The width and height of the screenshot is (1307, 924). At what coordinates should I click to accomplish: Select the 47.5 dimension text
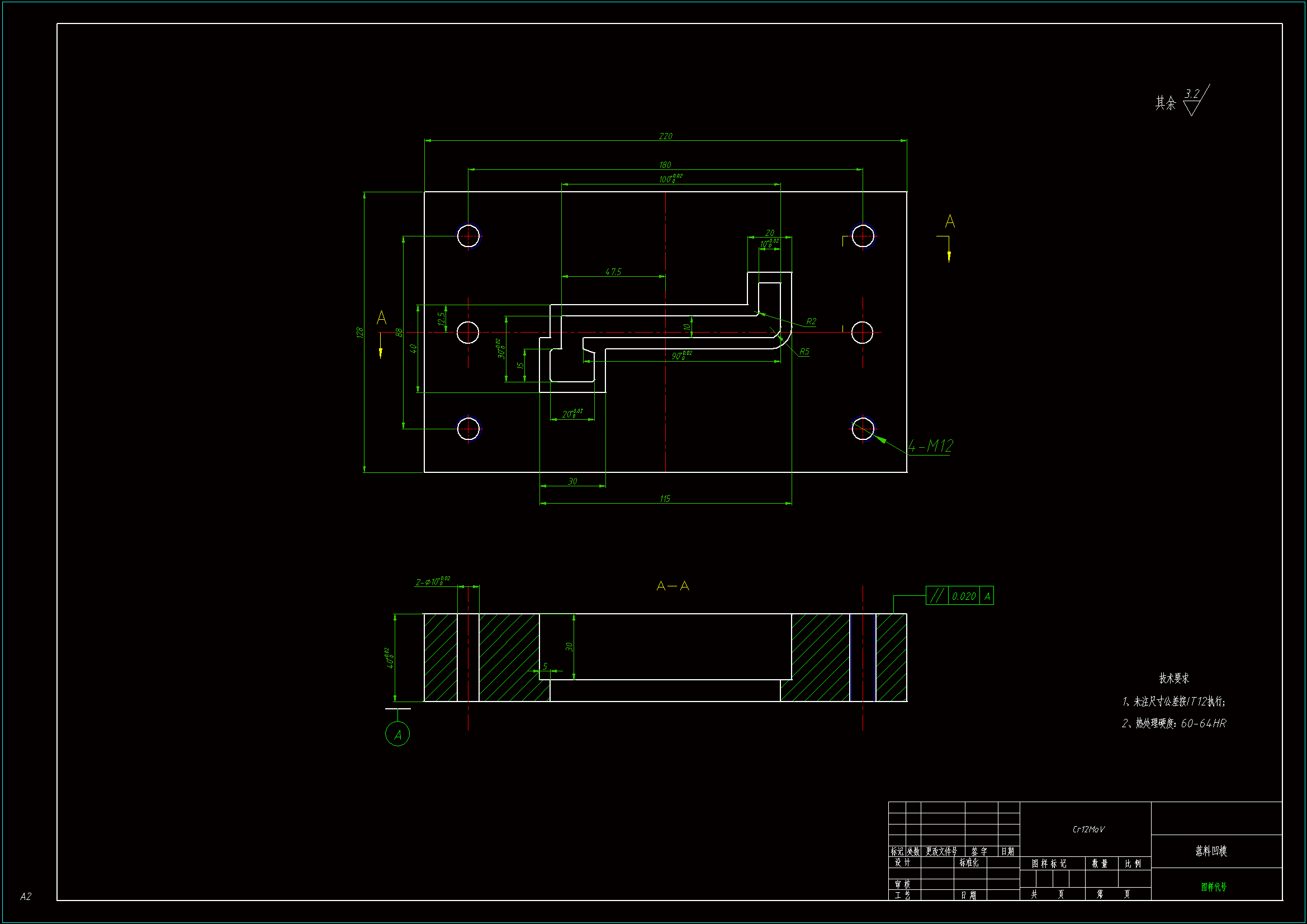(x=613, y=272)
